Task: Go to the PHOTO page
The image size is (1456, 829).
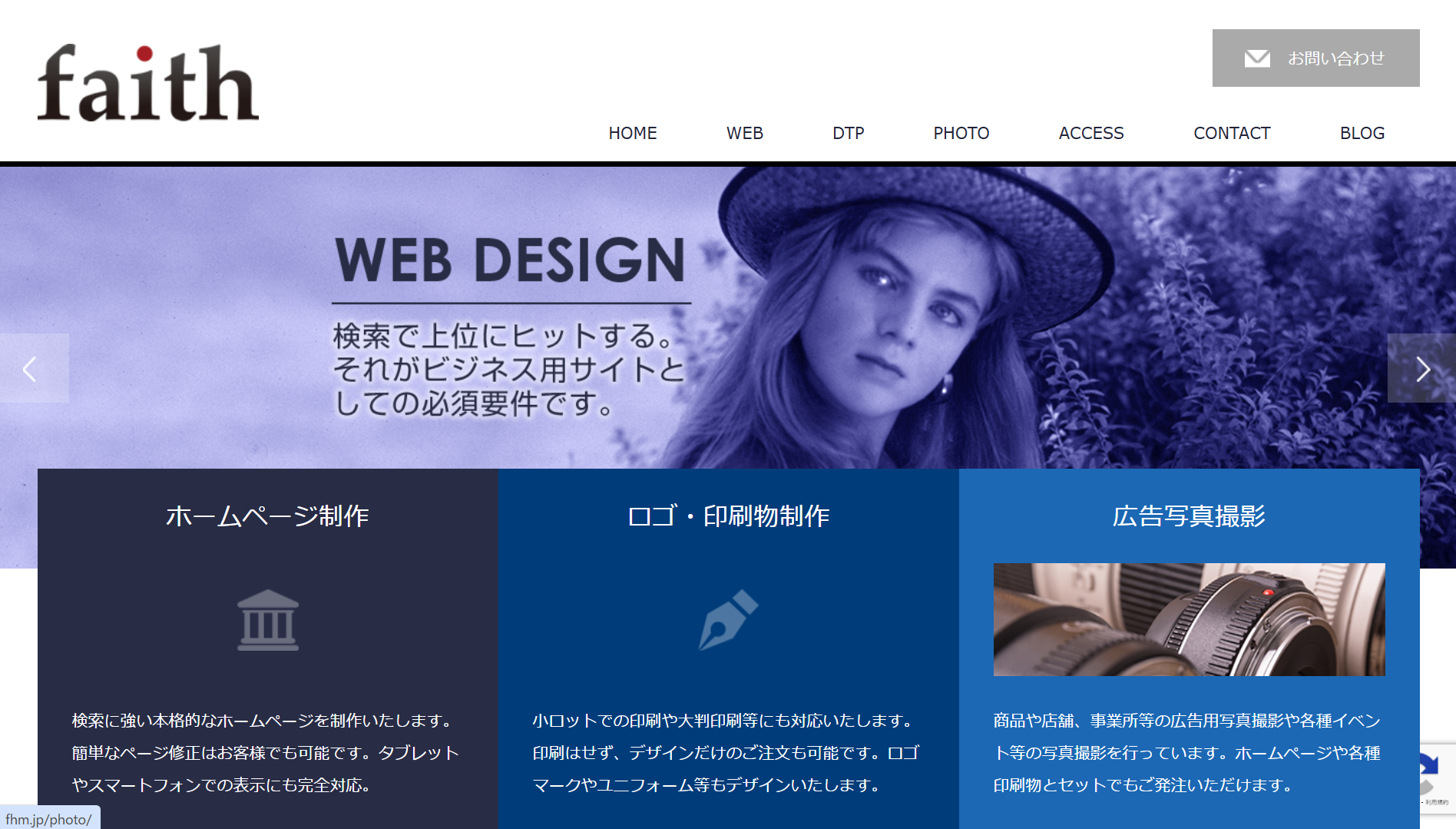Action: pos(961,133)
